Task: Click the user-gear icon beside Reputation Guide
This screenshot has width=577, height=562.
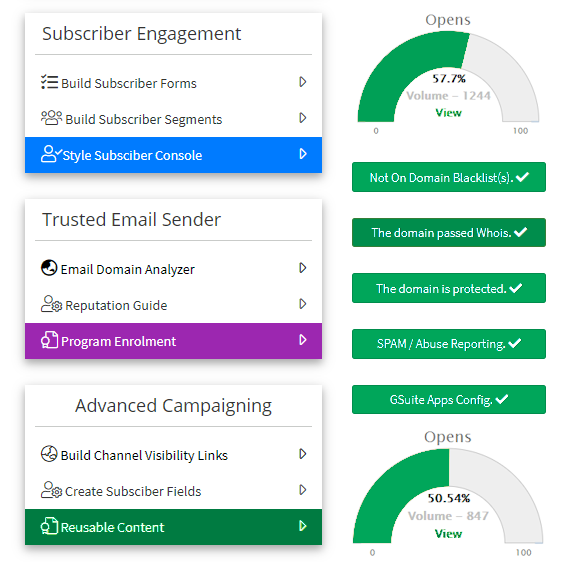Action: click(x=52, y=304)
